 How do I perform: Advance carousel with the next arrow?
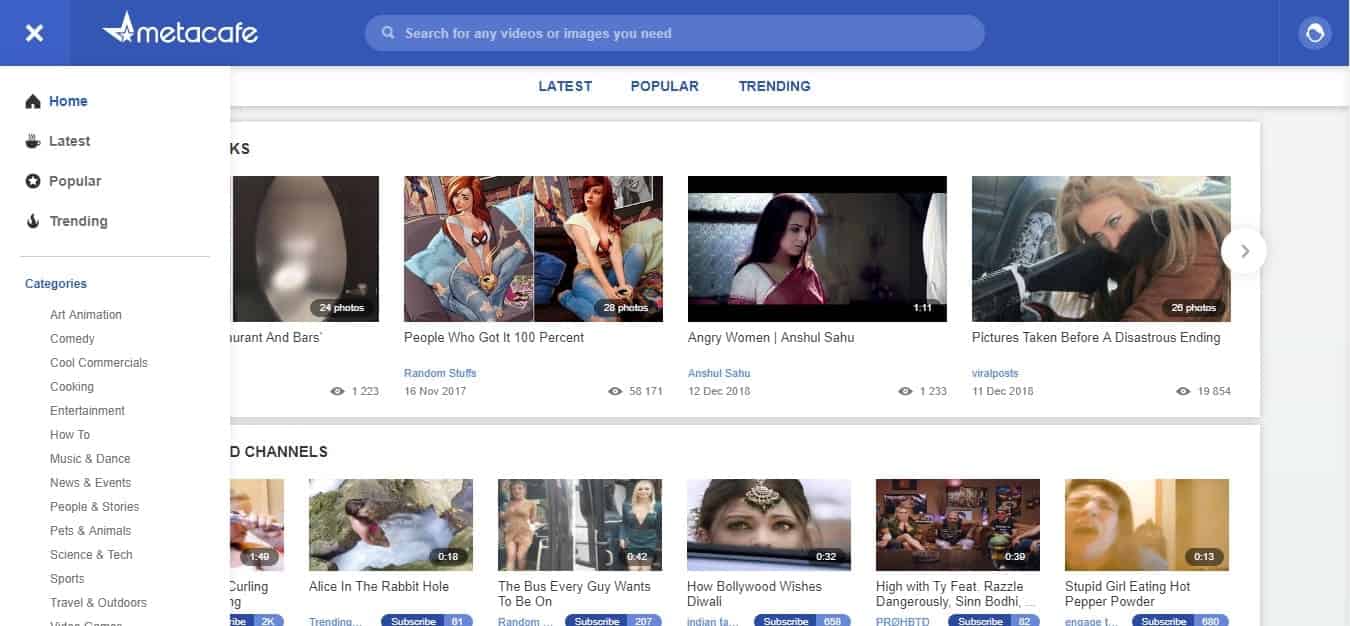click(x=1244, y=251)
